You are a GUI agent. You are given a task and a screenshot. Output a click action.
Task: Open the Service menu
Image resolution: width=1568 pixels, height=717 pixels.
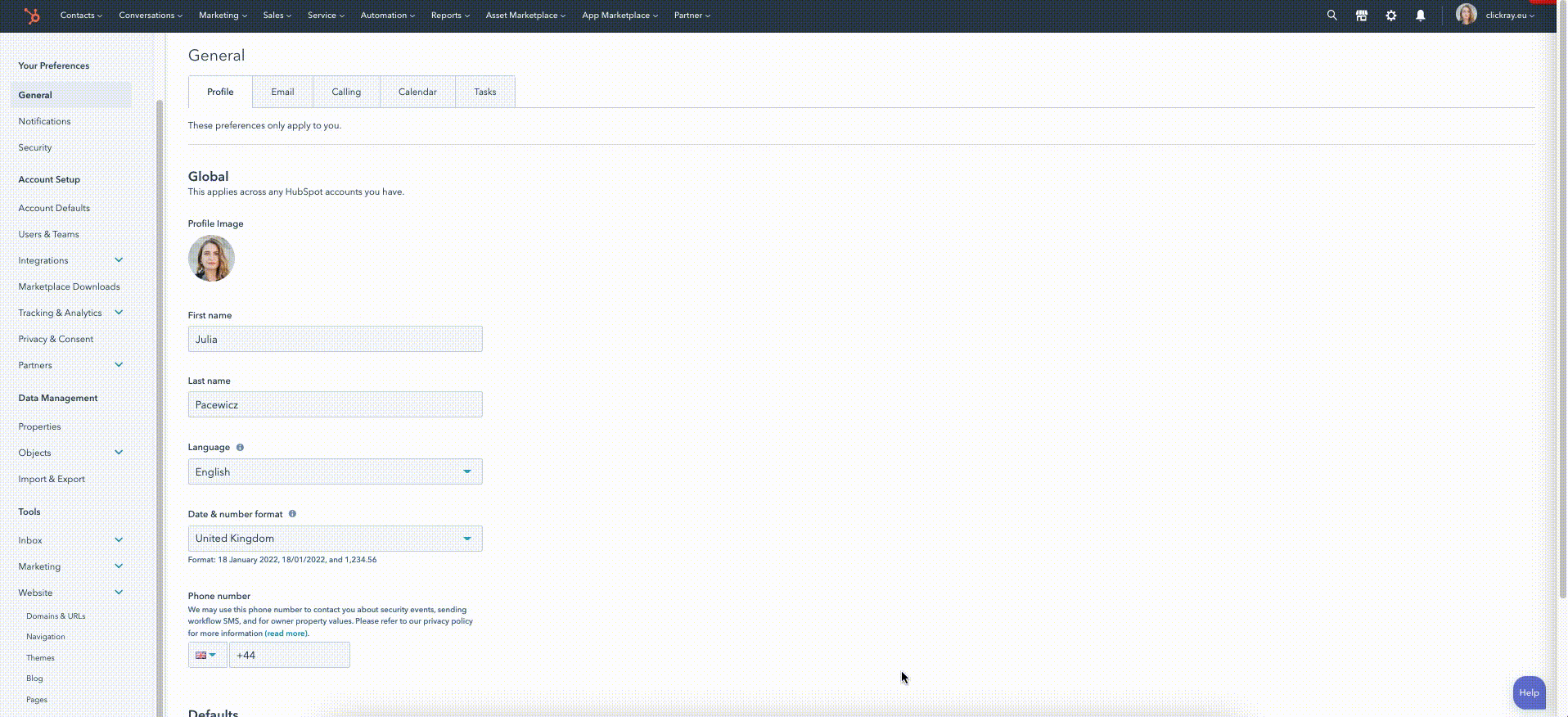click(326, 16)
